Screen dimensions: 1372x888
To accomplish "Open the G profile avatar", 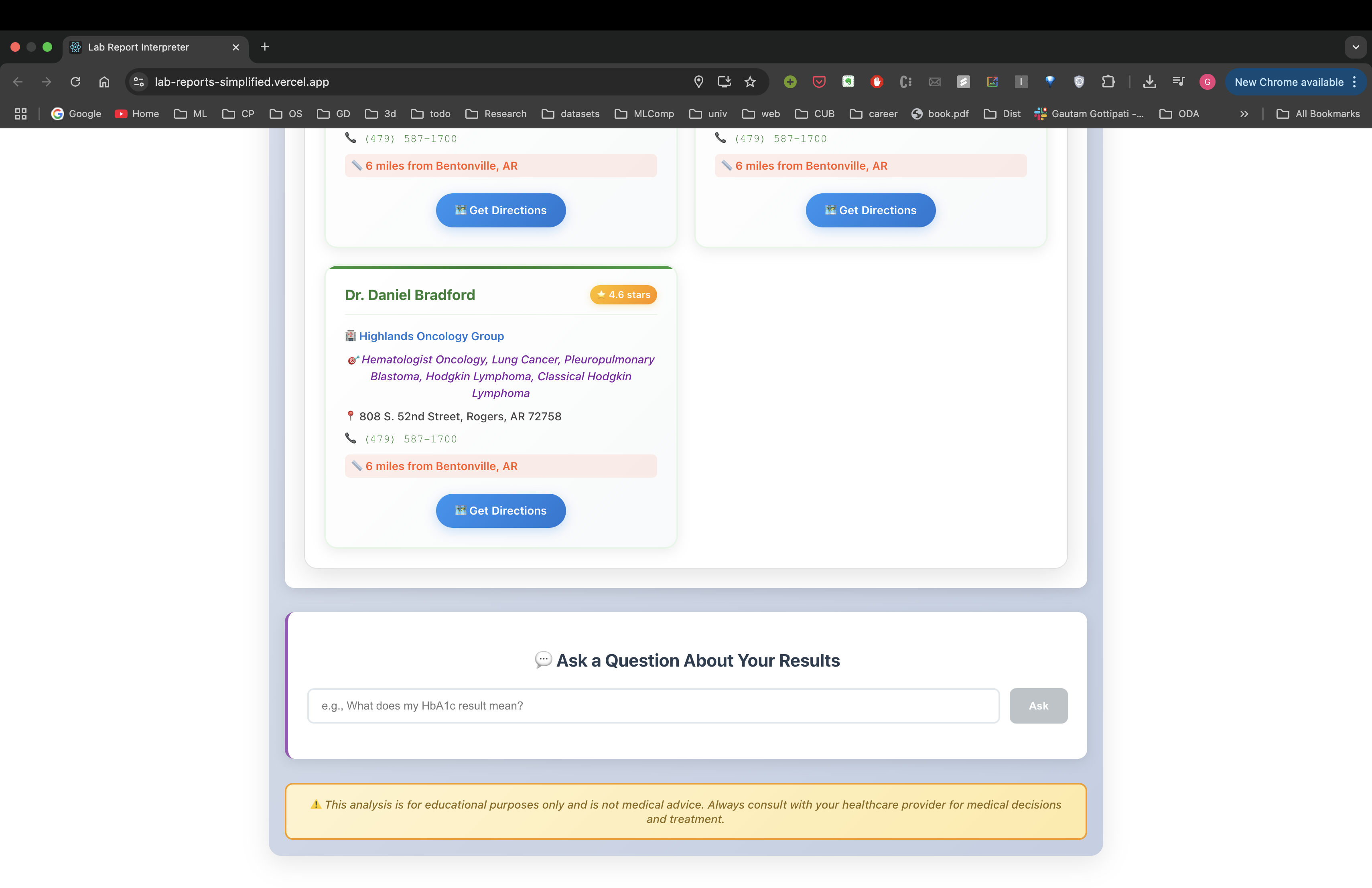I will point(1207,82).
